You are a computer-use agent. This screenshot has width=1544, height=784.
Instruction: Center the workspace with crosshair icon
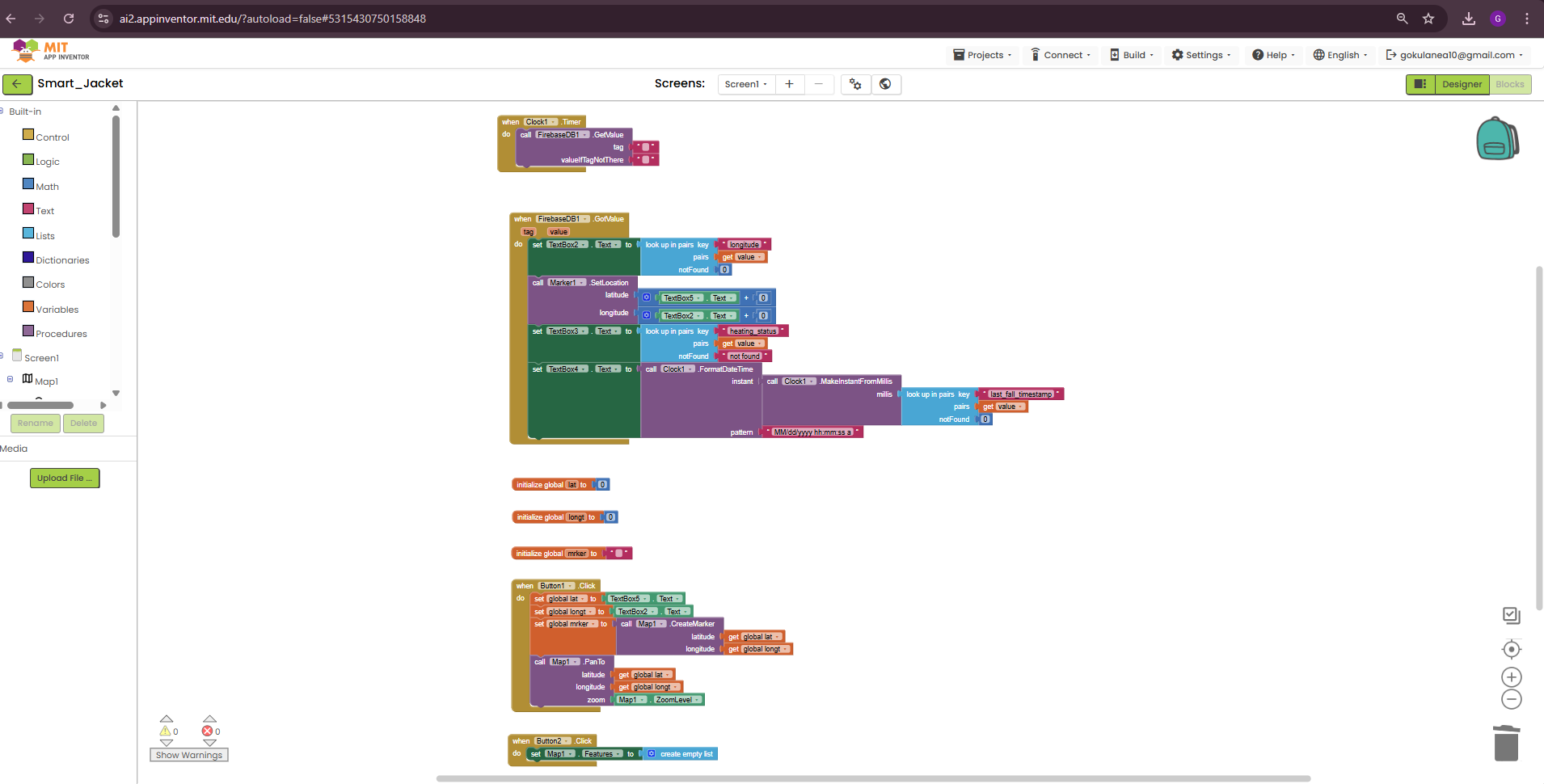(x=1511, y=650)
